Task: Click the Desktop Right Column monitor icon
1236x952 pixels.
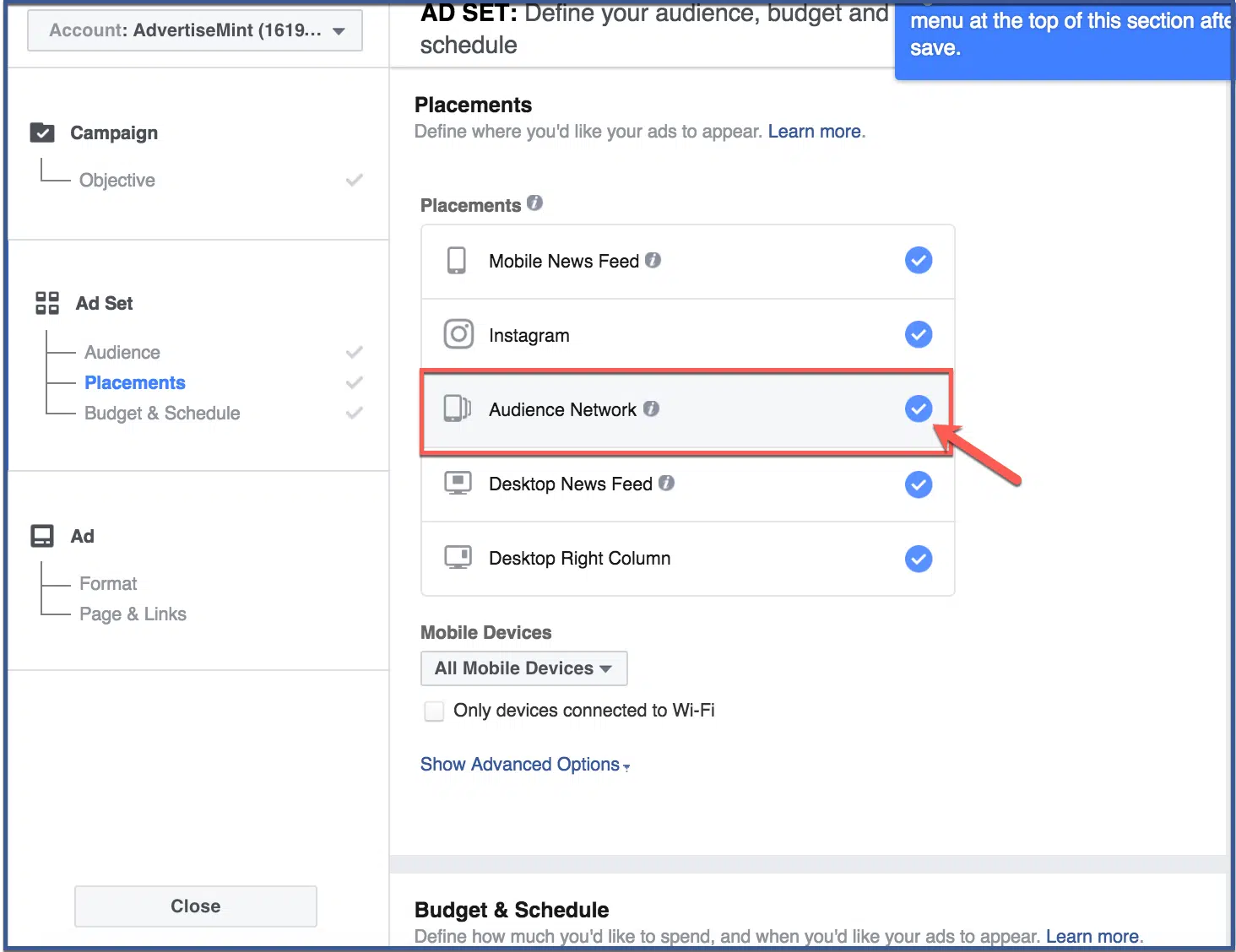Action: click(x=457, y=558)
